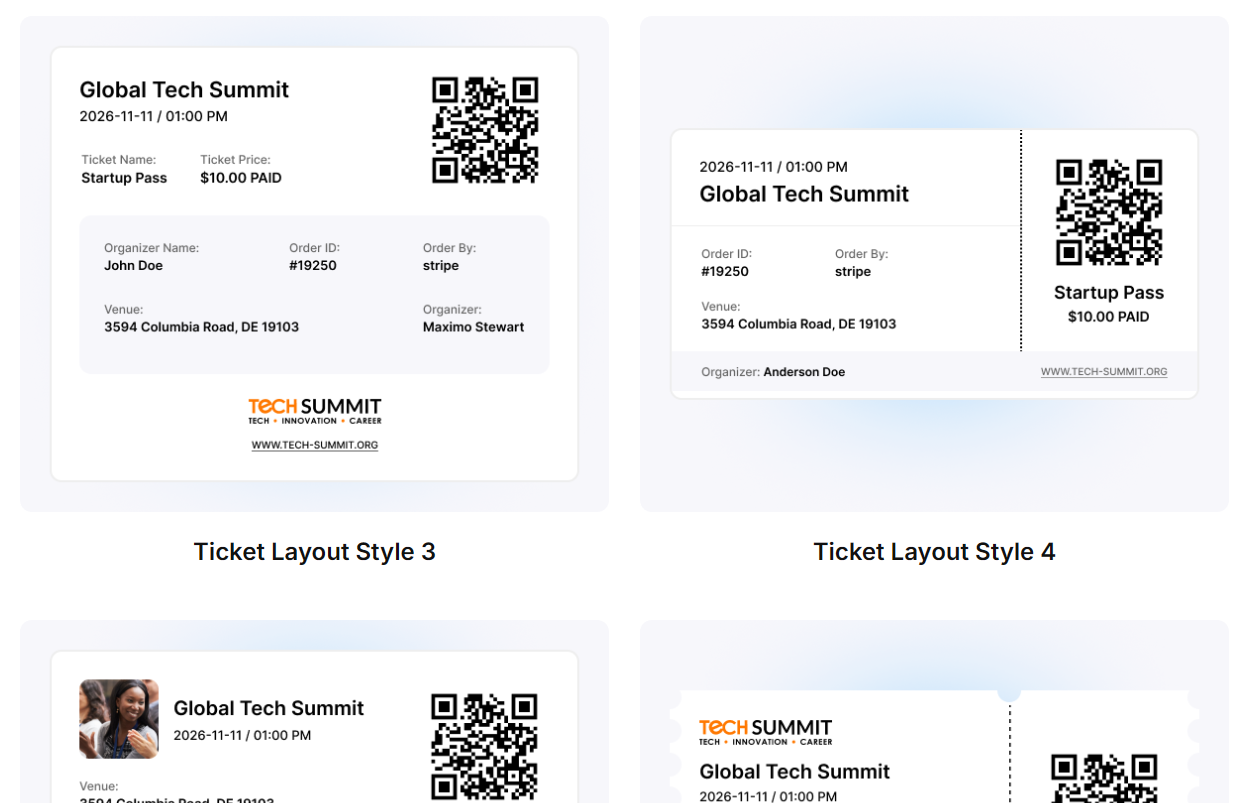Click the QR code beside the photo ticket
1246x803 pixels.
[484, 748]
